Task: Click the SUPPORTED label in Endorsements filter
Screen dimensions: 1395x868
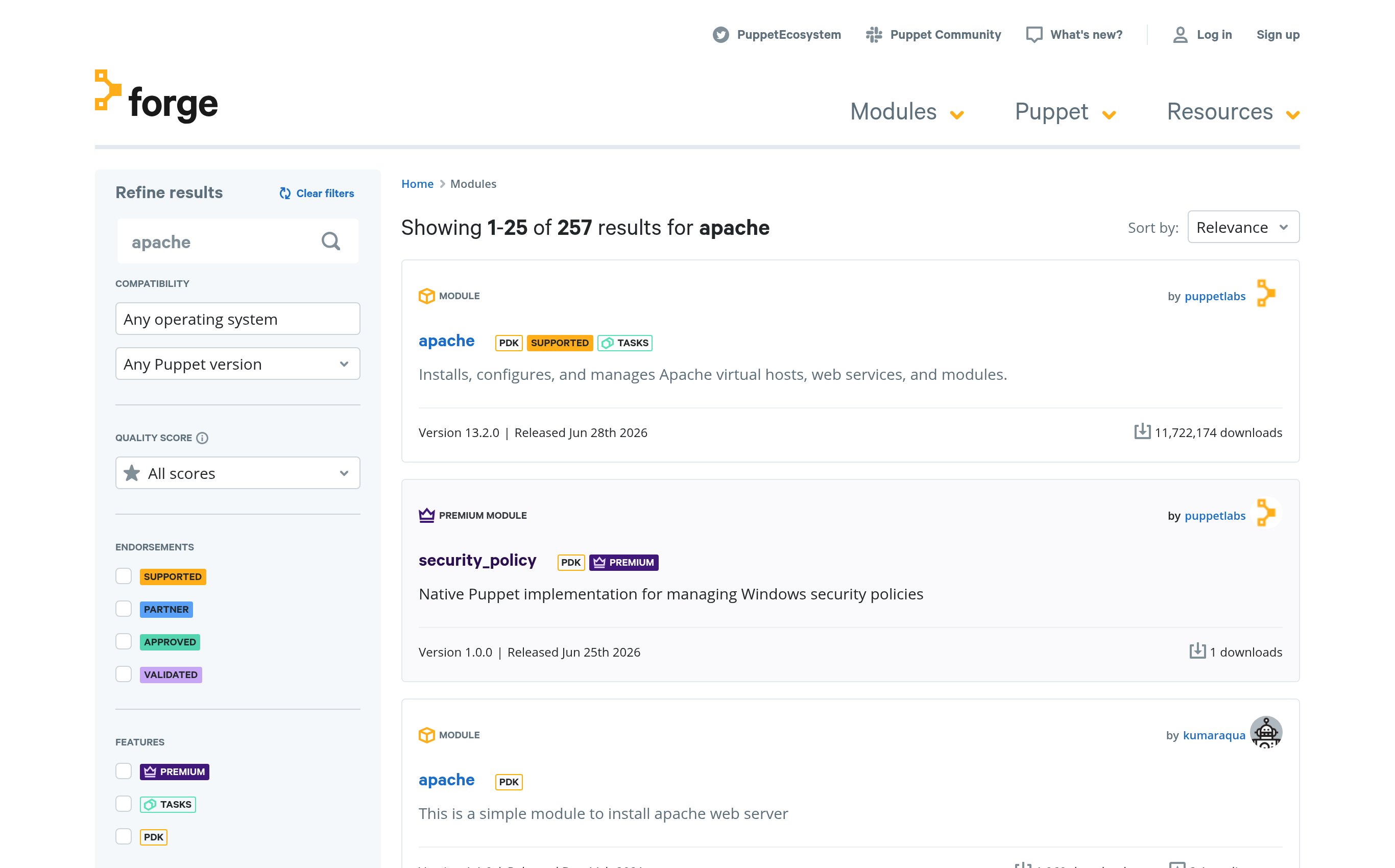Action: pyautogui.click(x=173, y=576)
